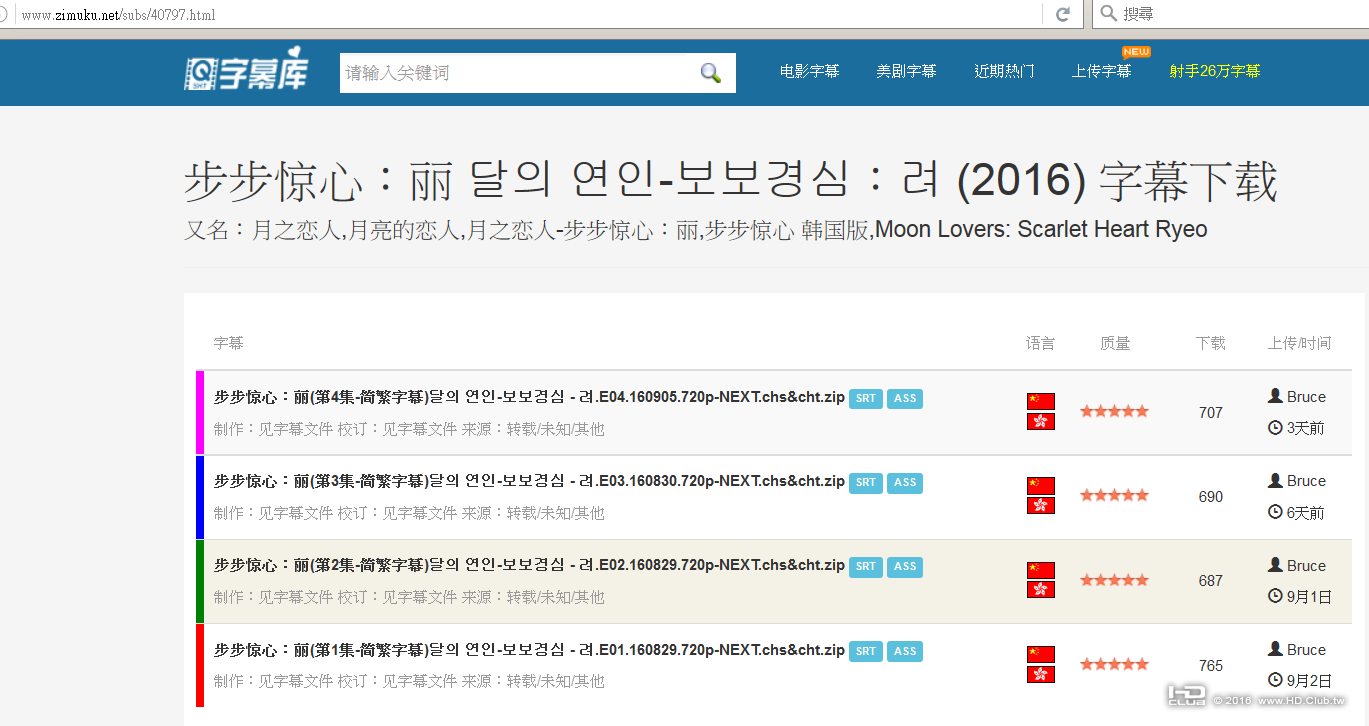This screenshot has width=1369, height=726.
Task: Open 射手26万字幕 link in navigation
Action: click(1215, 71)
